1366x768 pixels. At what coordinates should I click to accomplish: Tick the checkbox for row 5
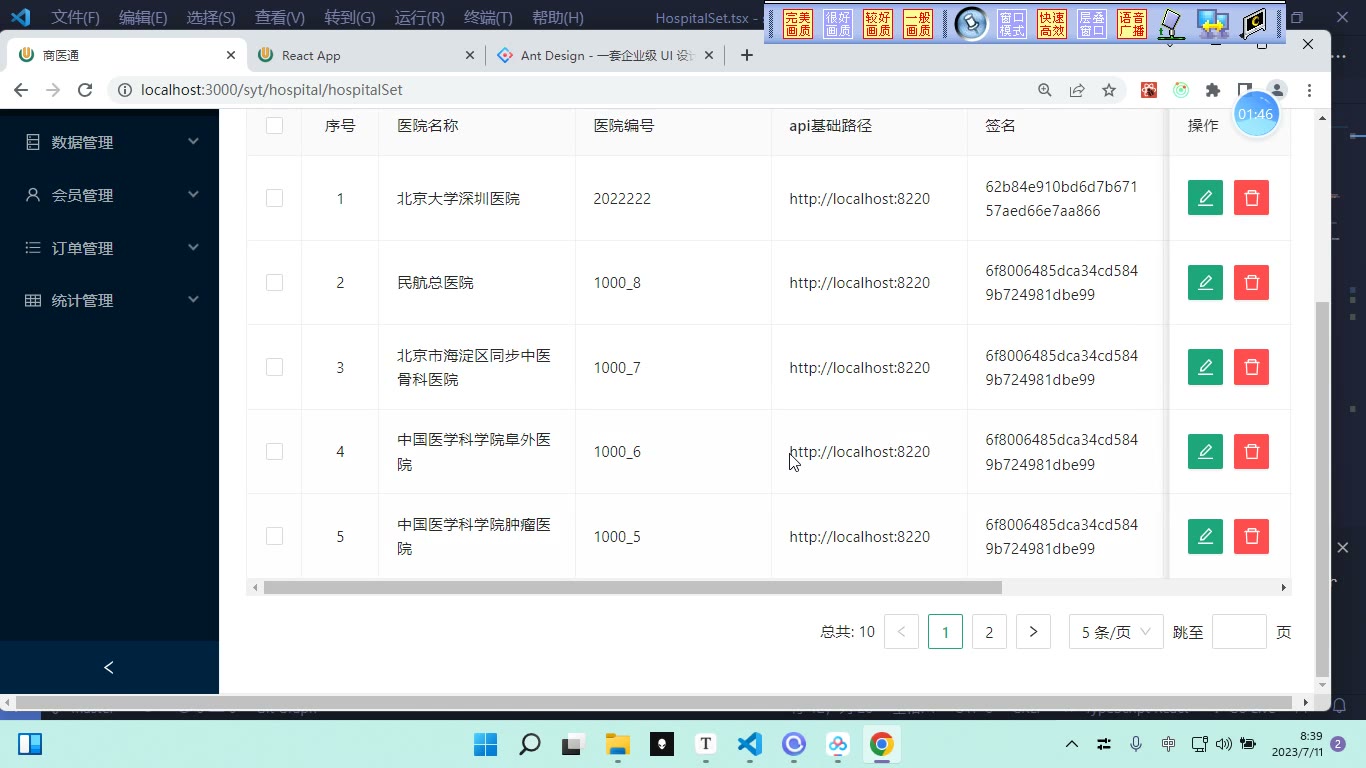[274, 536]
